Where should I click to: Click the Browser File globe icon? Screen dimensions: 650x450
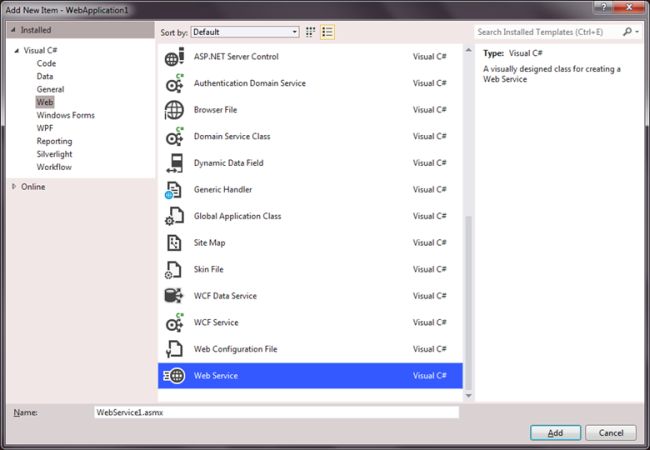[174, 110]
